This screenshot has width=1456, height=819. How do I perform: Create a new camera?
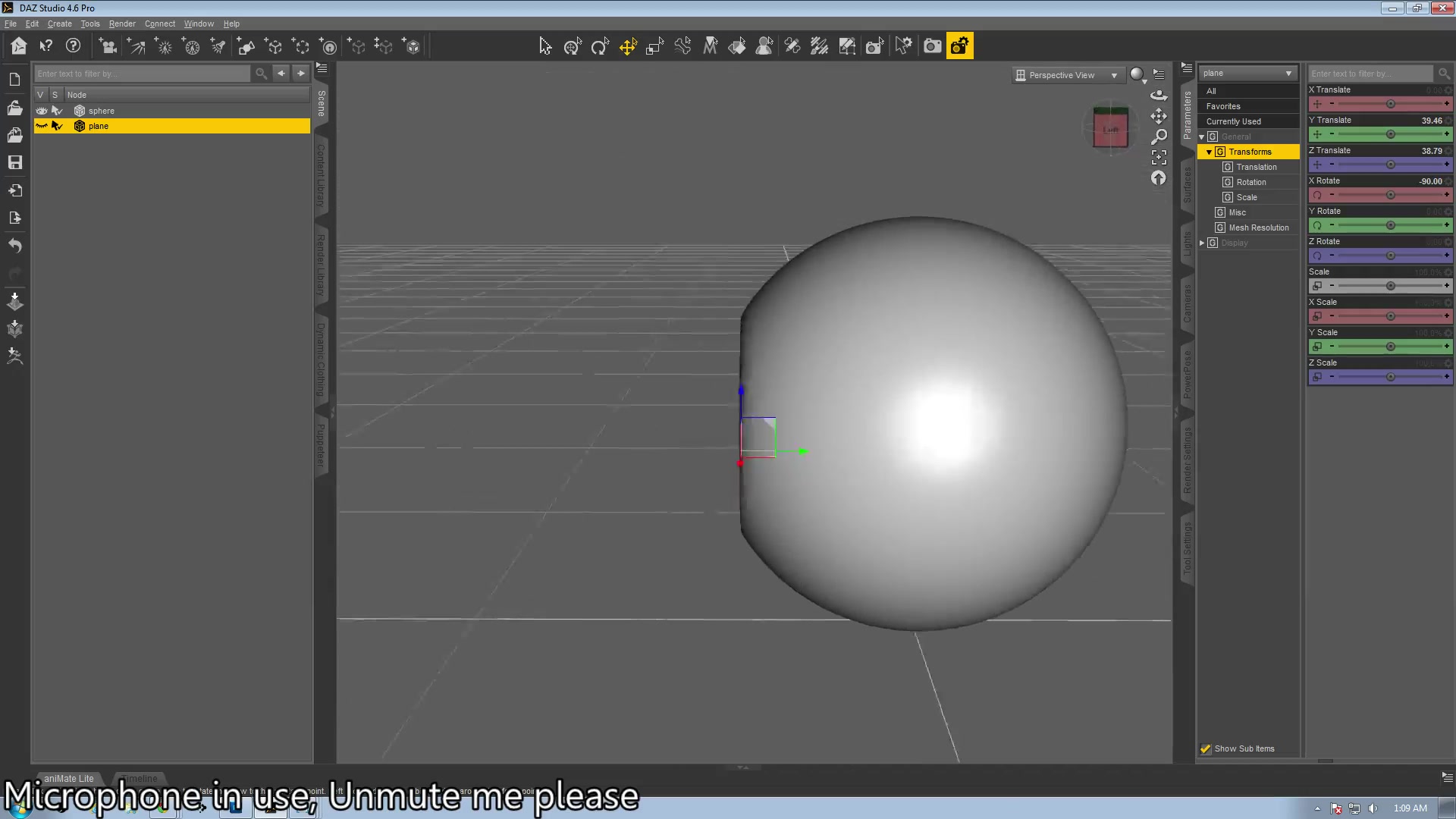(108, 47)
